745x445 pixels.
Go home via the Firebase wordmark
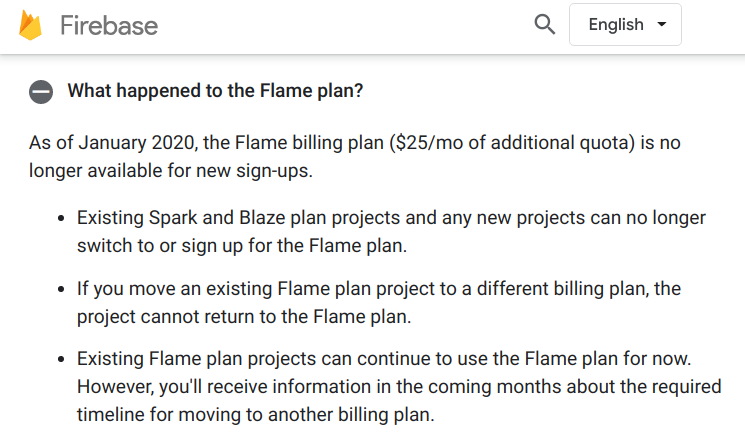109,25
